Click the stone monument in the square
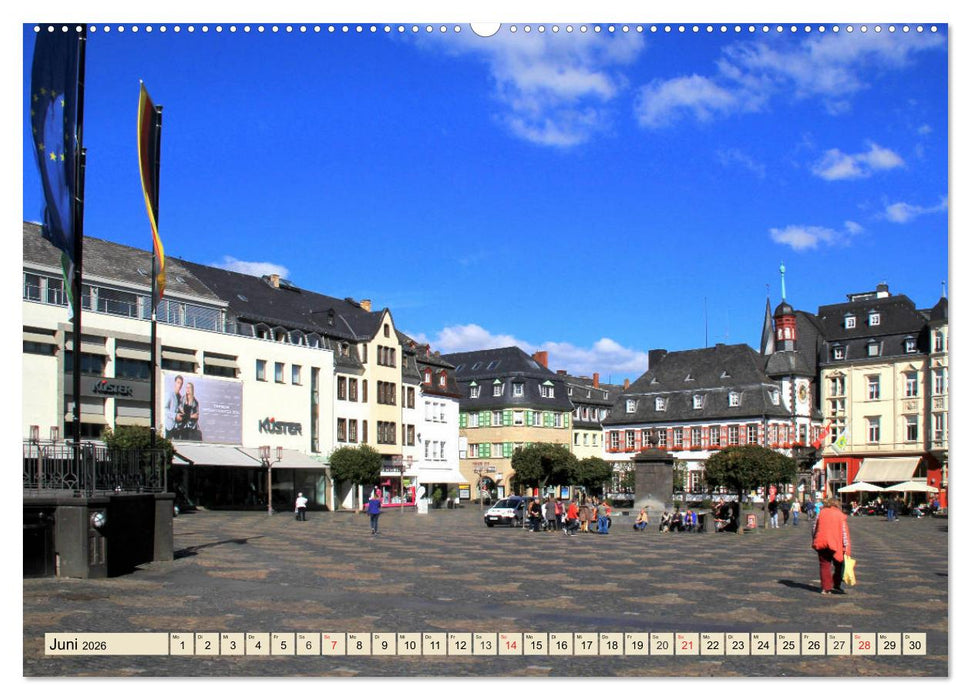This screenshot has height=700, width=971. (653, 478)
